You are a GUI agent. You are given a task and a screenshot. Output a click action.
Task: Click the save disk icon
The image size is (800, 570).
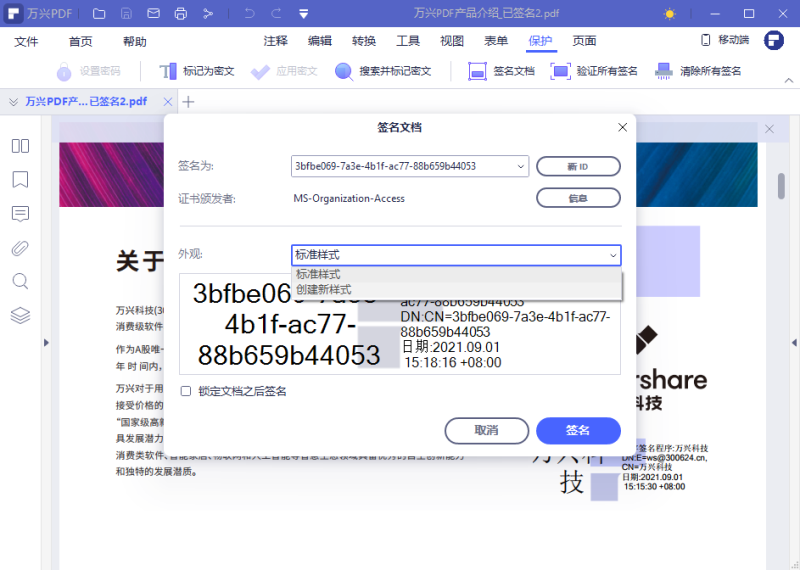point(126,14)
